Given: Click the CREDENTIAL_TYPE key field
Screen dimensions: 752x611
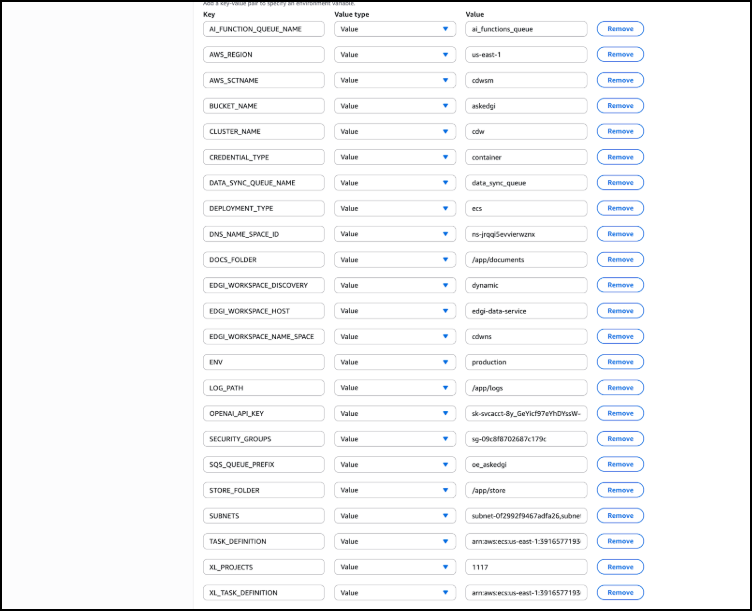Looking at the screenshot, I should click(264, 157).
